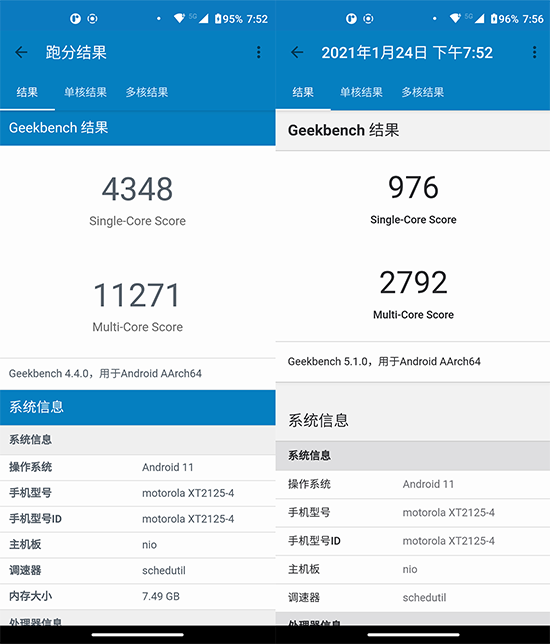This screenshot has width=550, height=644.
Task: Tap the multi-core score 11271
Action: pos(137,295)
